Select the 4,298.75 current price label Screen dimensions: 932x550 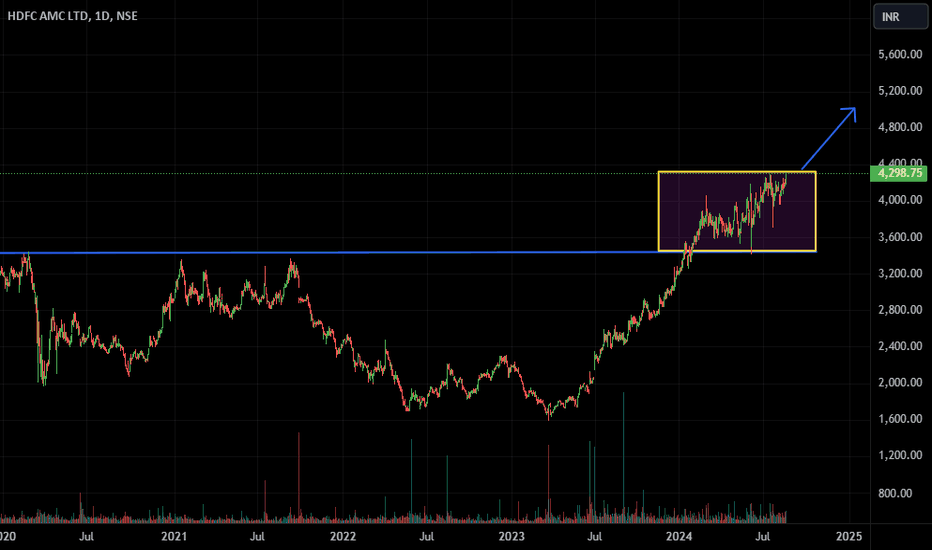[x=900, y=173]
